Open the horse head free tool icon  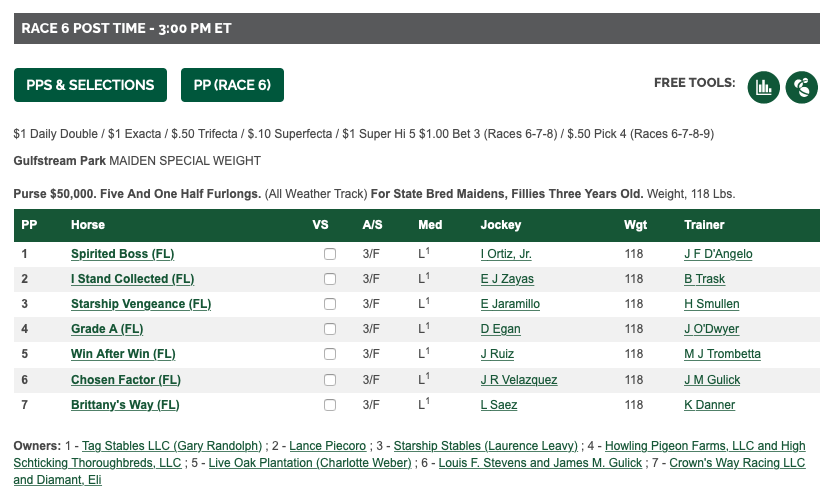[802, 87]
